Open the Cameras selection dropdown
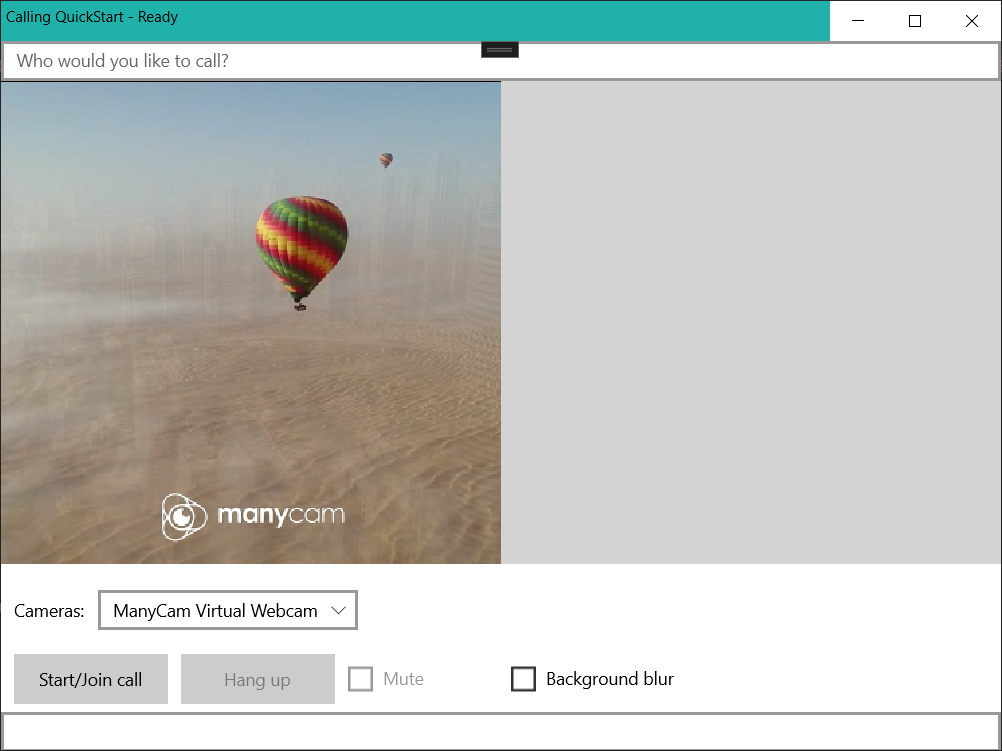The height and width of the screenshot is (751, 1002). tap(227, 610)
